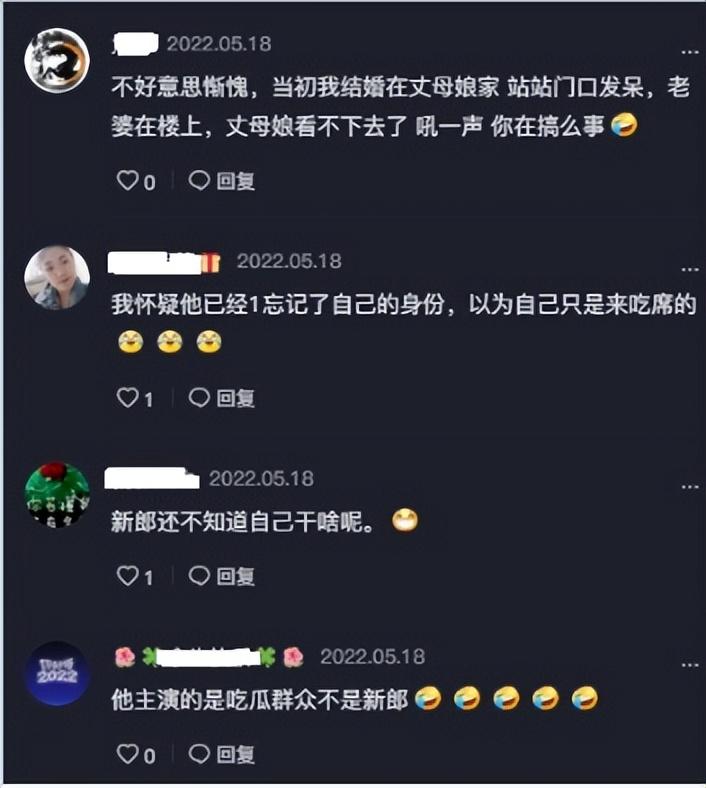Screen dimensions: 706x788
Task: Click the 回复 text on the first comment
Action: point(236,181)
